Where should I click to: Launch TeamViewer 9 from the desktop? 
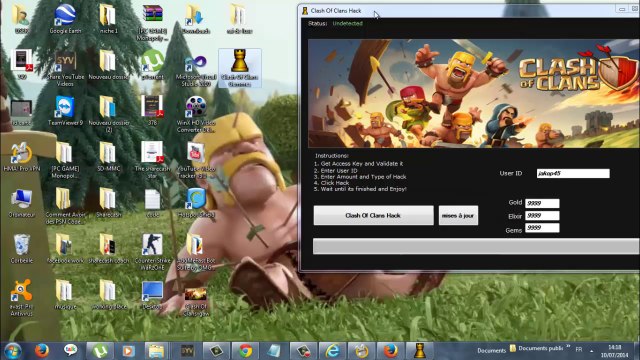[x=65, y=111]
